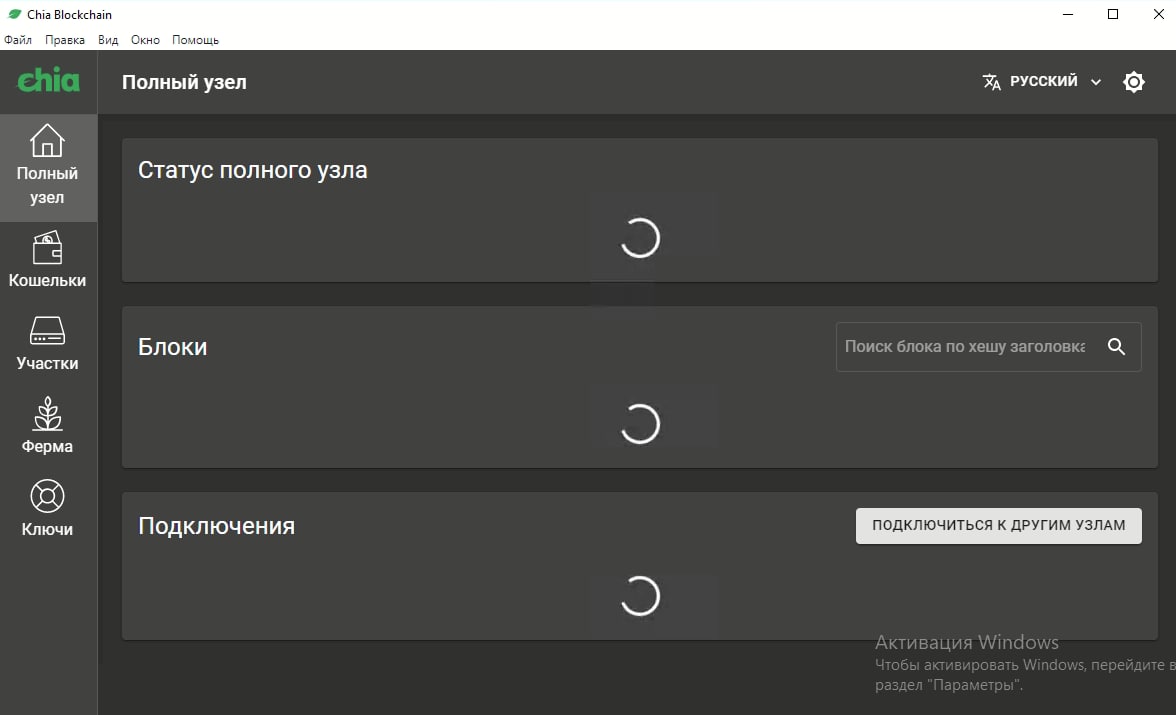The image size is (1176, 715).
Task: Click the Статус полного узла heading
Action: (x=253, y=170)
